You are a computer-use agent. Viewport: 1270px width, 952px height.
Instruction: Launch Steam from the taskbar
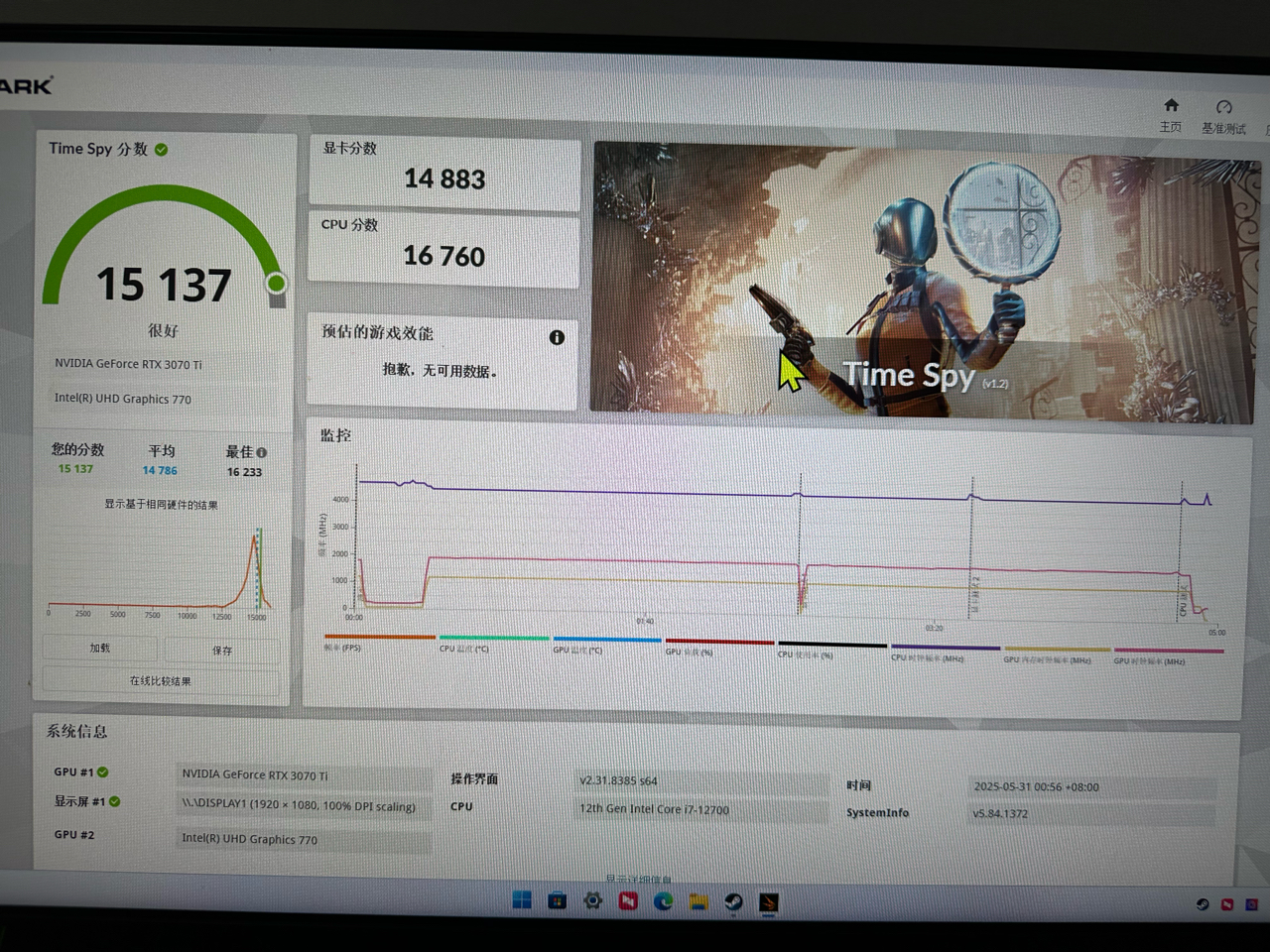(x=733, y=901)
